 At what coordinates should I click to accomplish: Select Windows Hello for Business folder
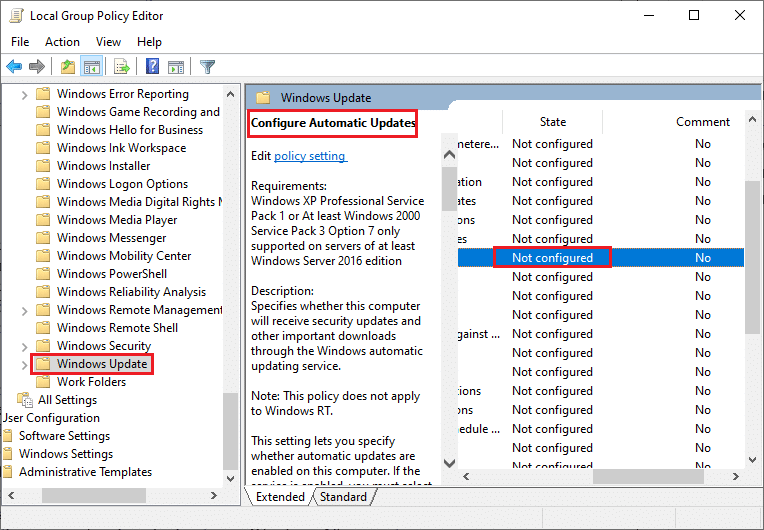tap(130, 130)
